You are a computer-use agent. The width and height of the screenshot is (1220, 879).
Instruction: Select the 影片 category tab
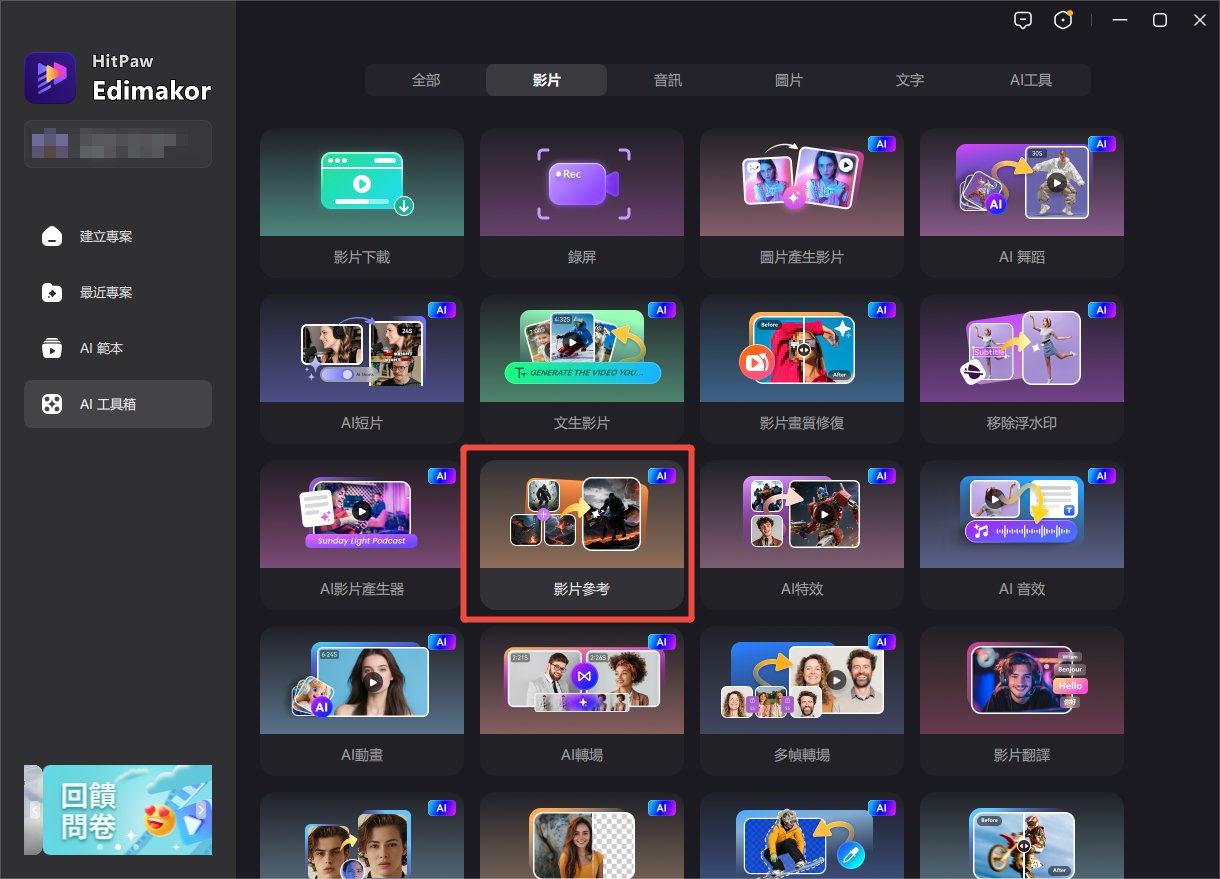pyautogui.click(x=547, y=80)
